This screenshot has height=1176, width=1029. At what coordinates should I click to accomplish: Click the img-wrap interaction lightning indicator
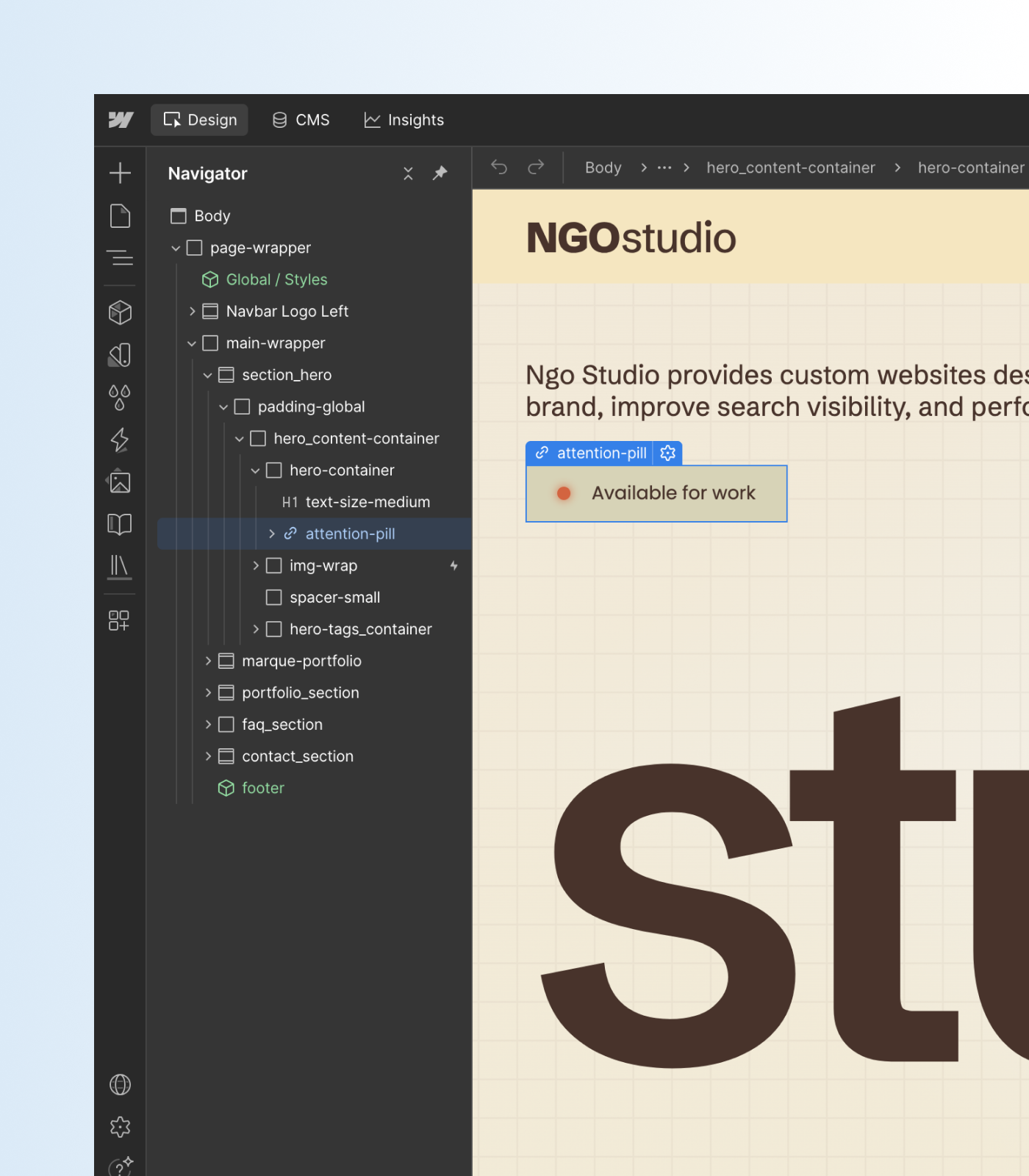454,565
